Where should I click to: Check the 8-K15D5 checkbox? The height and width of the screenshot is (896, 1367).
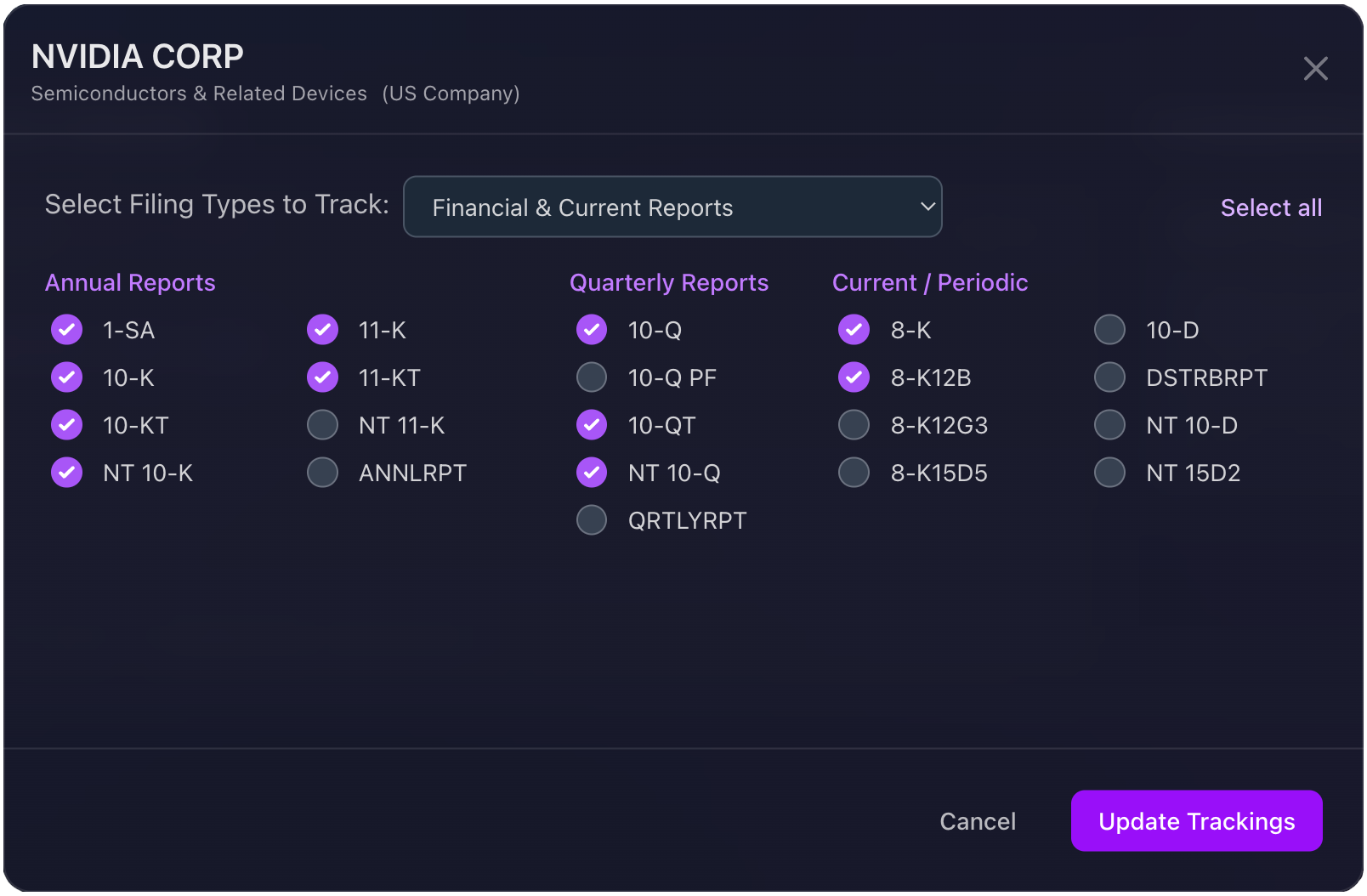click(854, 473)
